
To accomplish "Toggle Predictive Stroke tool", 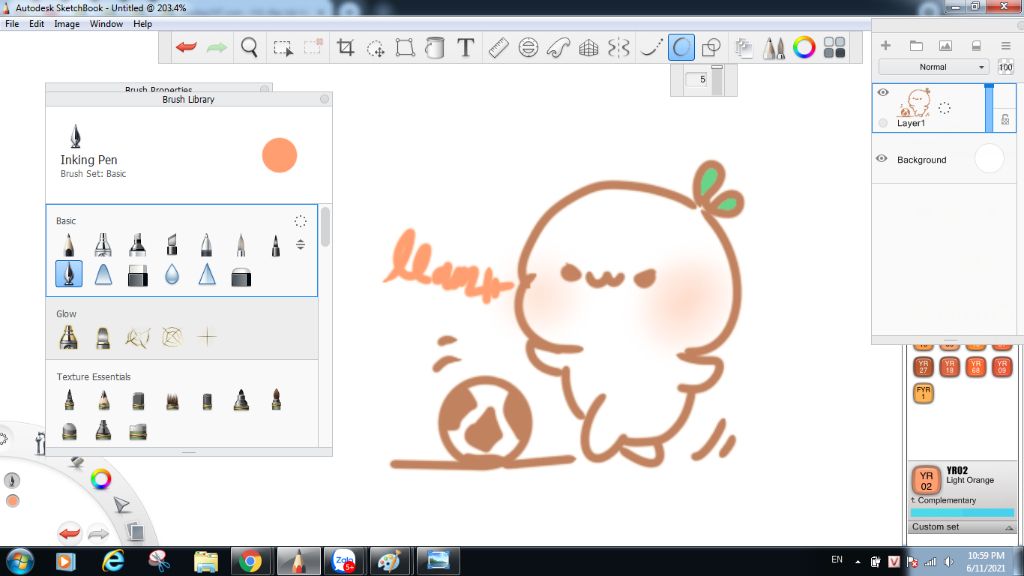I will [x=681, y=47].
